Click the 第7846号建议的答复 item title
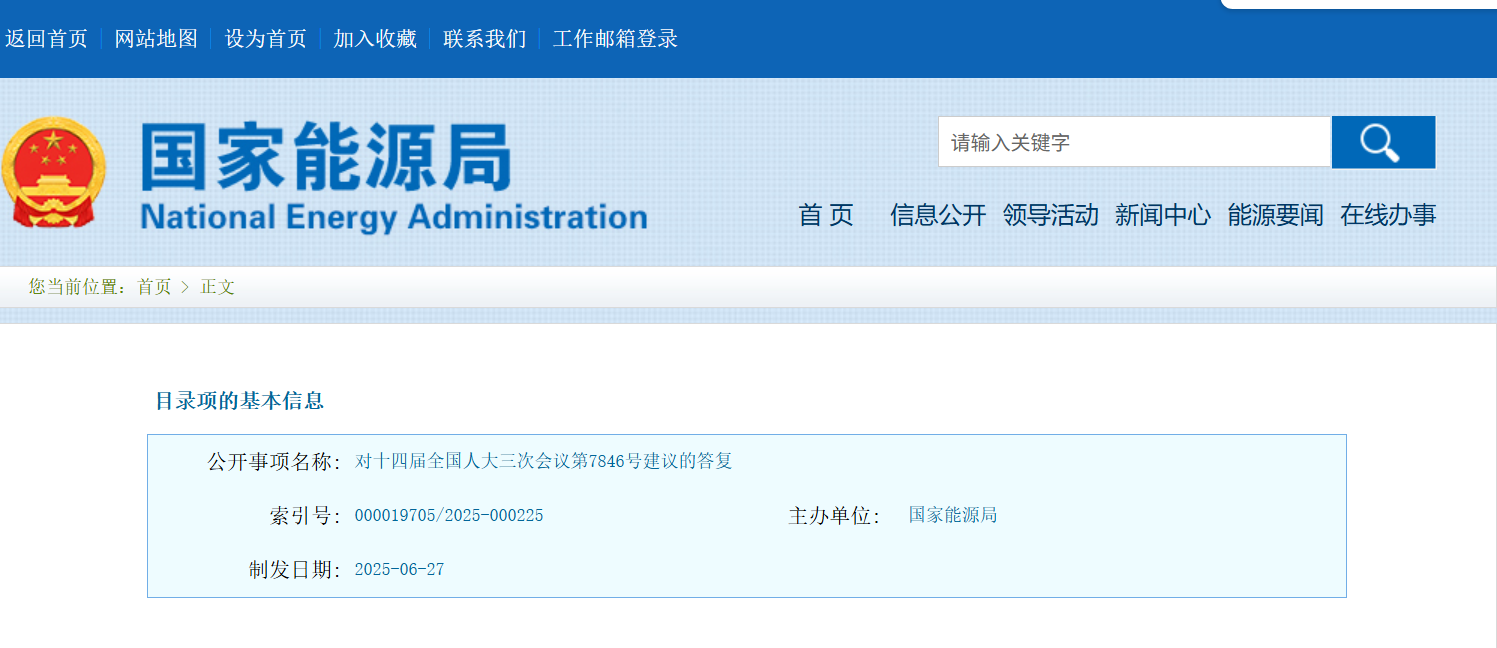The height and width of the screenshot is (648, 1497). pos(544,461)
